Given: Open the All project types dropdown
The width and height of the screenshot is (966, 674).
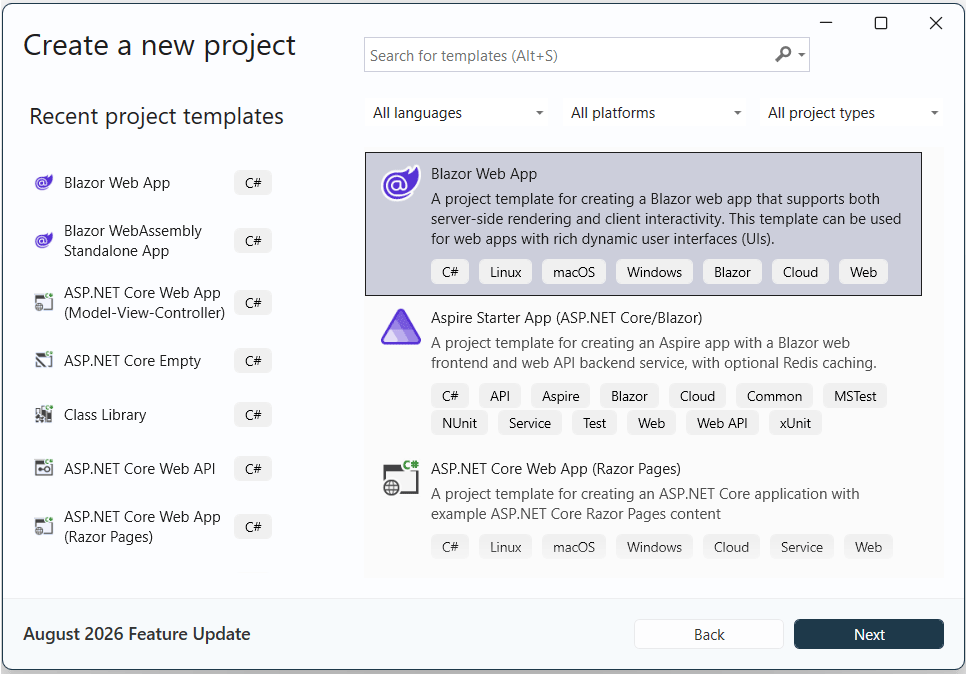Looking at the screenshot, I should tap(851, 113).
